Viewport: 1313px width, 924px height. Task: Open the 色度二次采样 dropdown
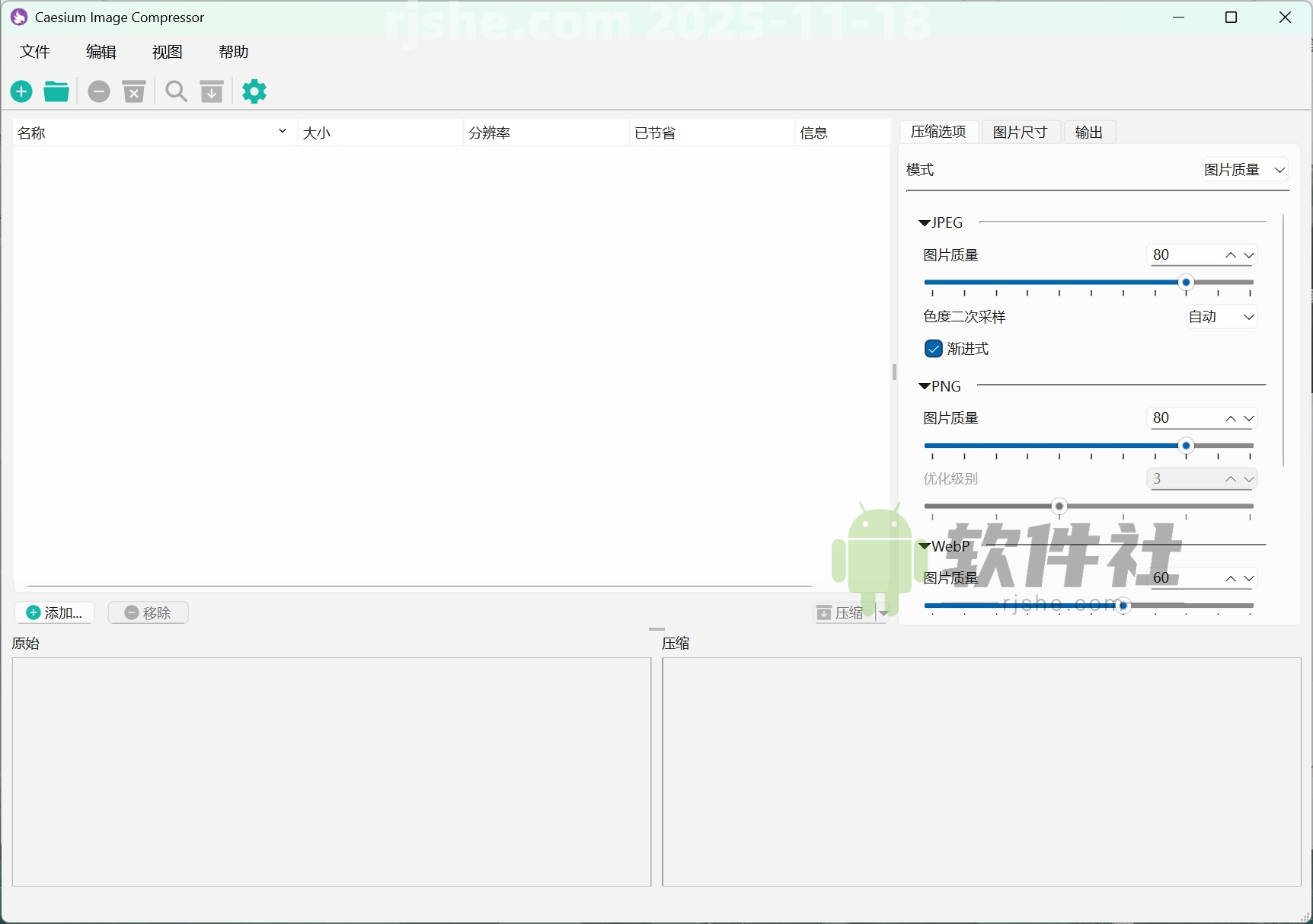(x=1219, y=316)
